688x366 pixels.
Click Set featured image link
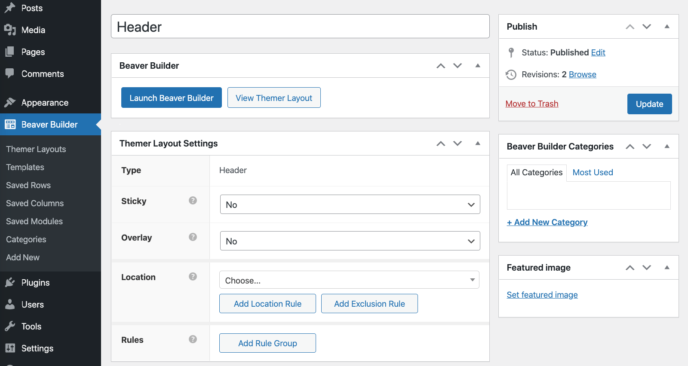point(542,295)
